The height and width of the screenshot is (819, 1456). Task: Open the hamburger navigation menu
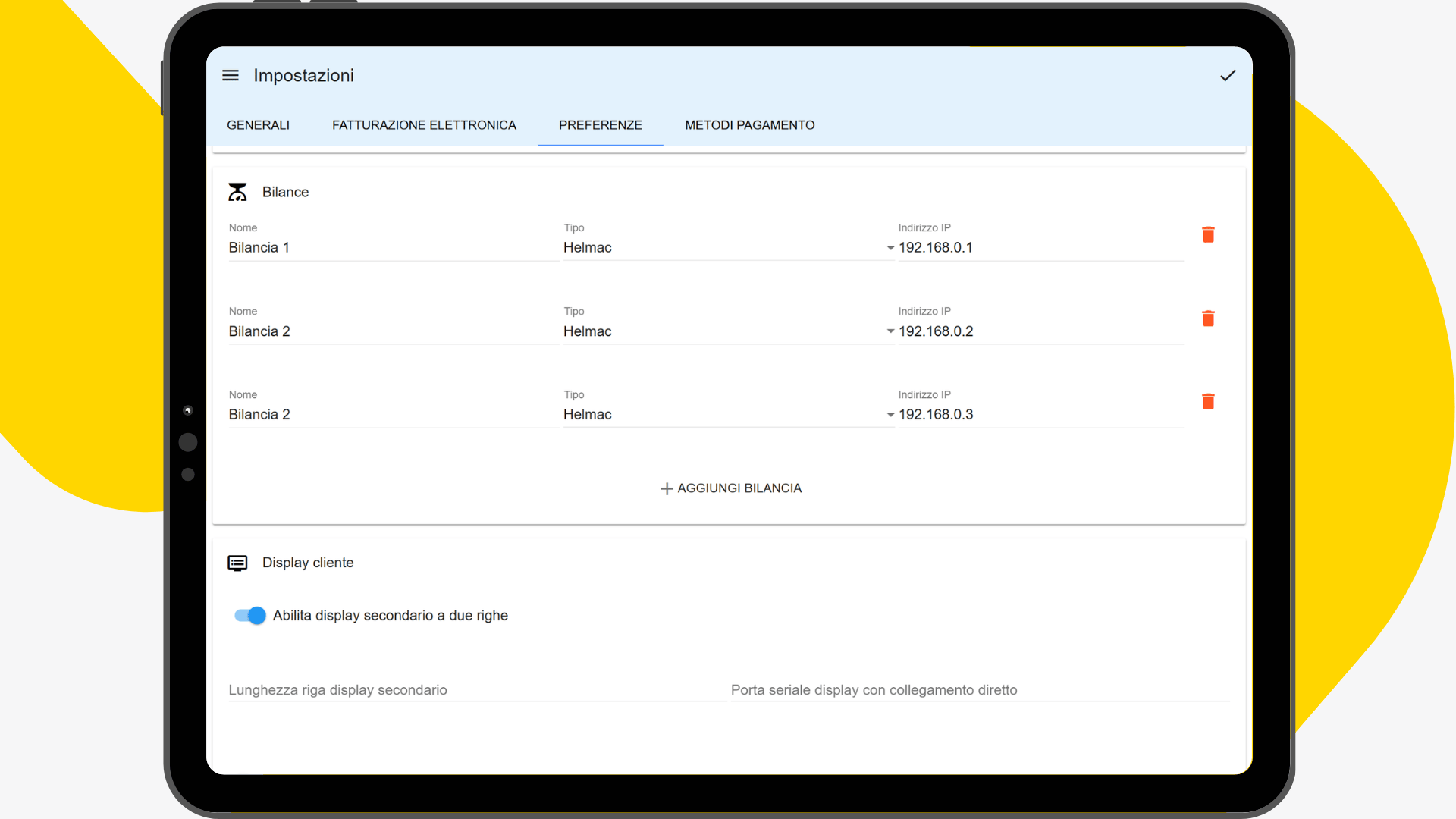pos(231,75)
